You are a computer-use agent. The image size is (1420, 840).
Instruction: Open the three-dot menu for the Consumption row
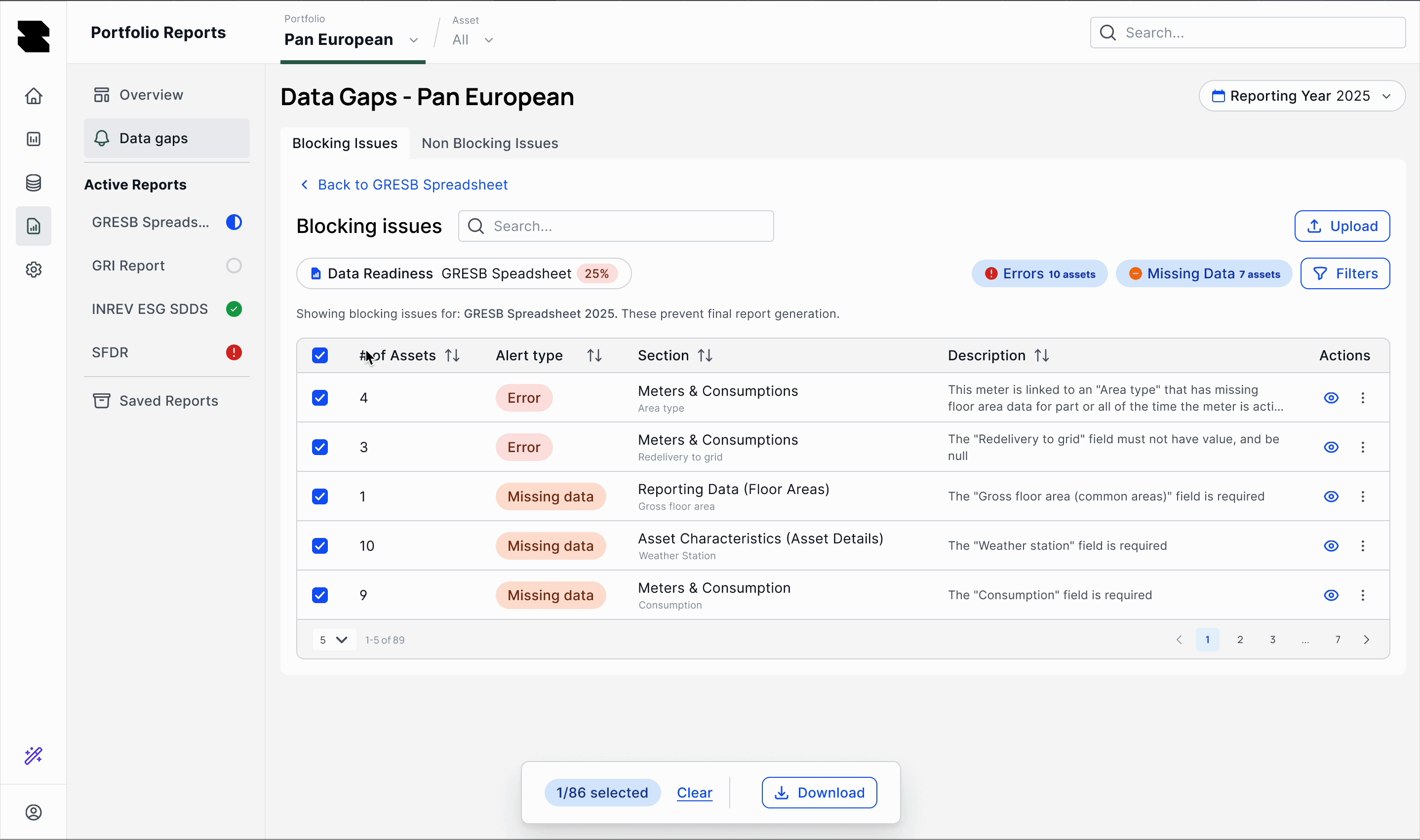pyautogui.click(x=1363, y=595)
